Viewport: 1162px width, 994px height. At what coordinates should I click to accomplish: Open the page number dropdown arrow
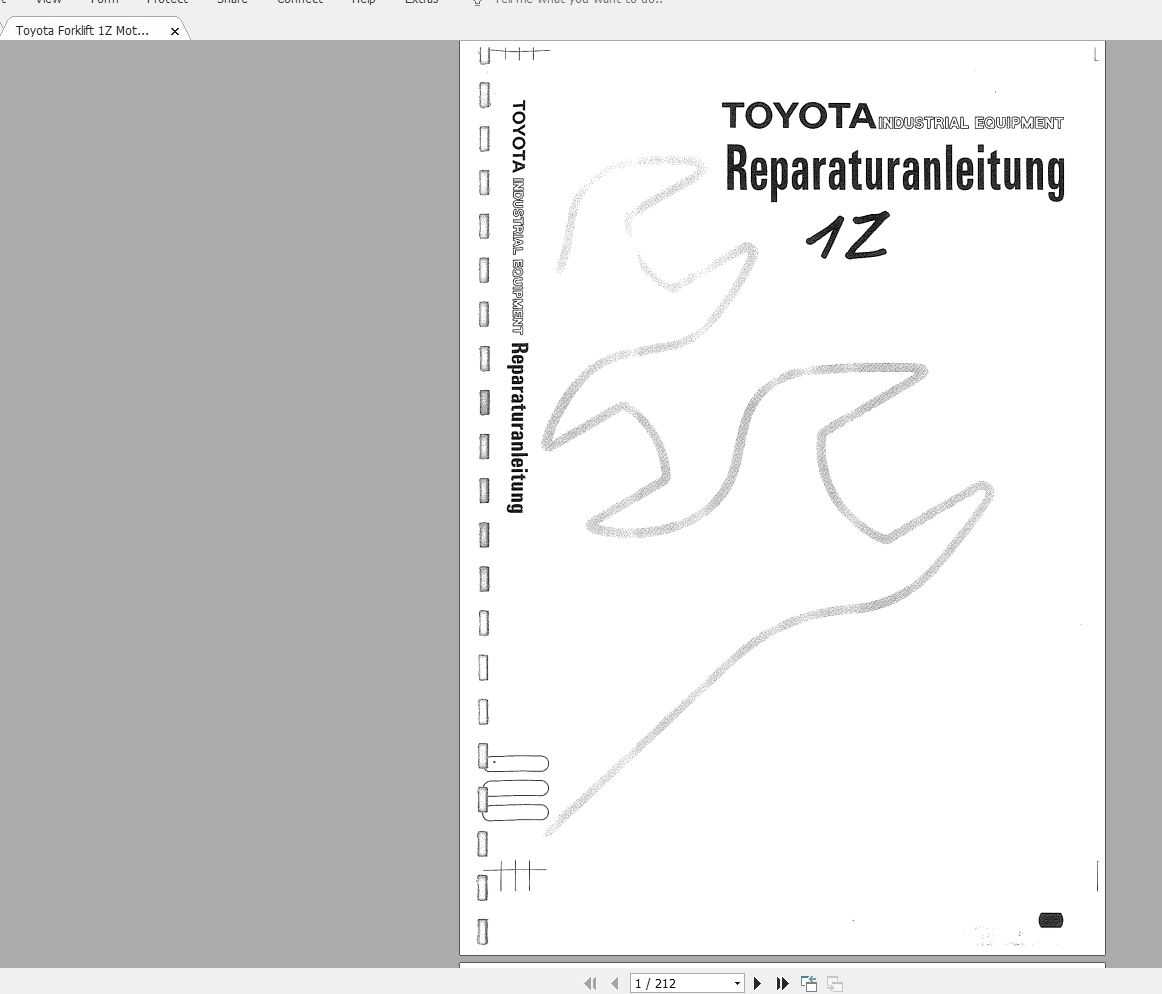tap(736, 983)
